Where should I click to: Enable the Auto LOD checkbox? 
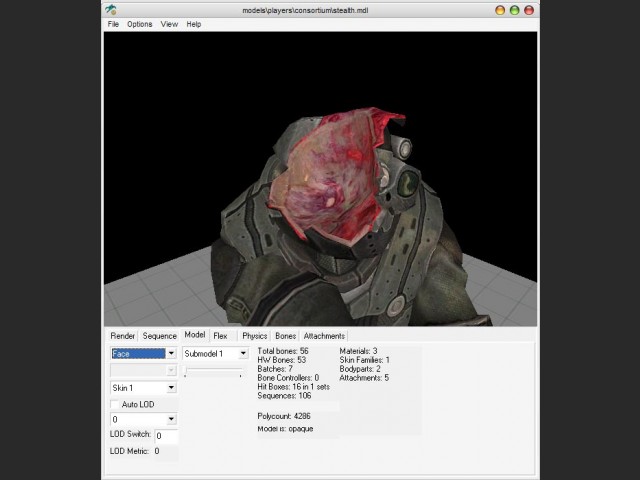[115, 404]
